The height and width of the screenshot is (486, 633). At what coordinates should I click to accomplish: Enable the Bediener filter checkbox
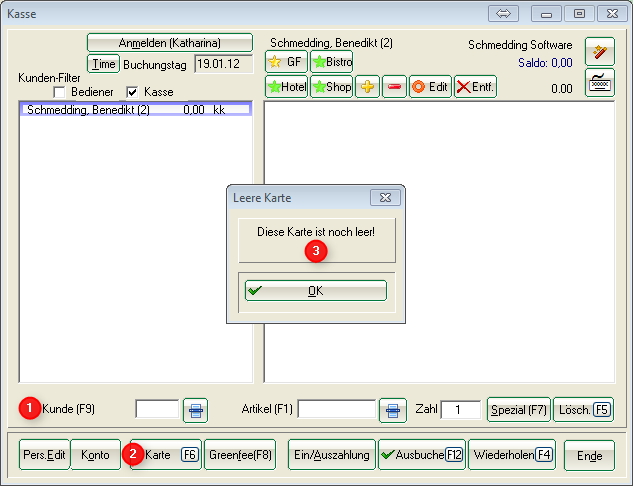[x=59, y=92]
